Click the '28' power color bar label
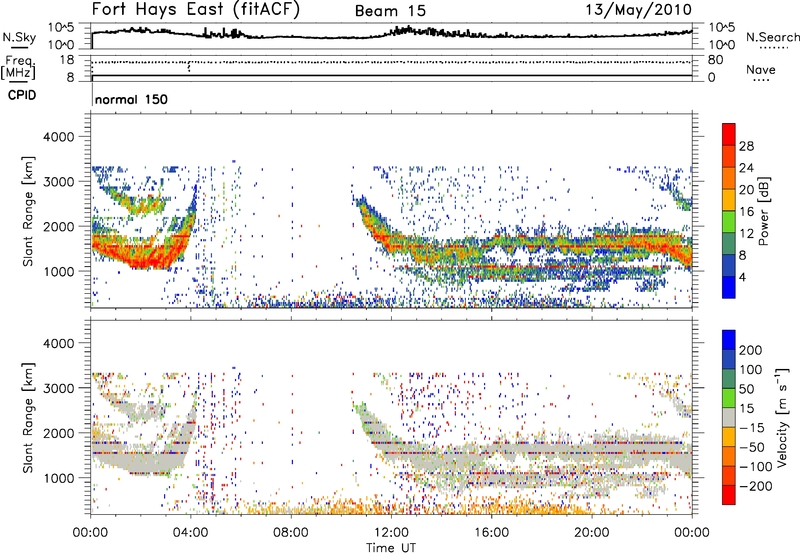The height and width of the screenshot is (554, 800). point(746,146)
